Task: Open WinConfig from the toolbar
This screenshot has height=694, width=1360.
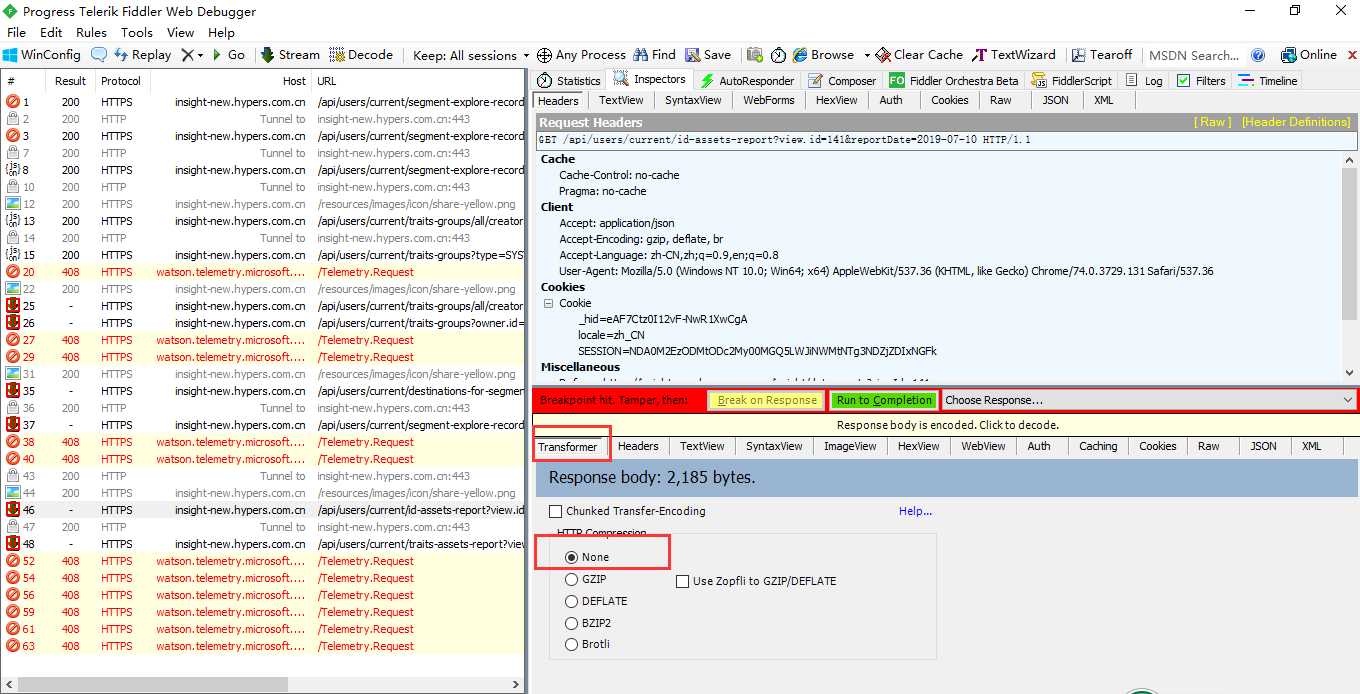Action: [42, 55]
